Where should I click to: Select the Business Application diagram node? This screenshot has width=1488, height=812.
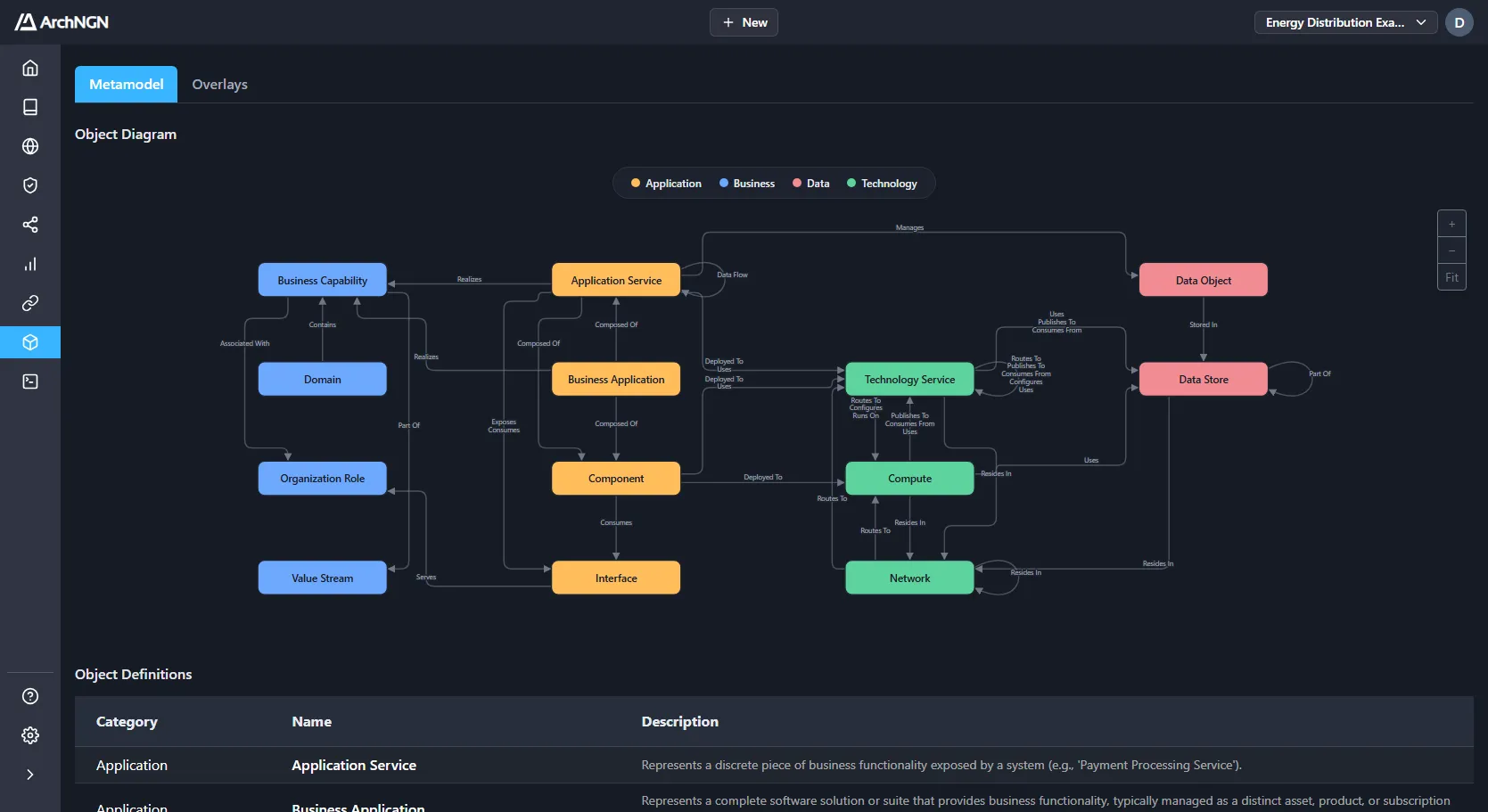[x=616, y=379]
